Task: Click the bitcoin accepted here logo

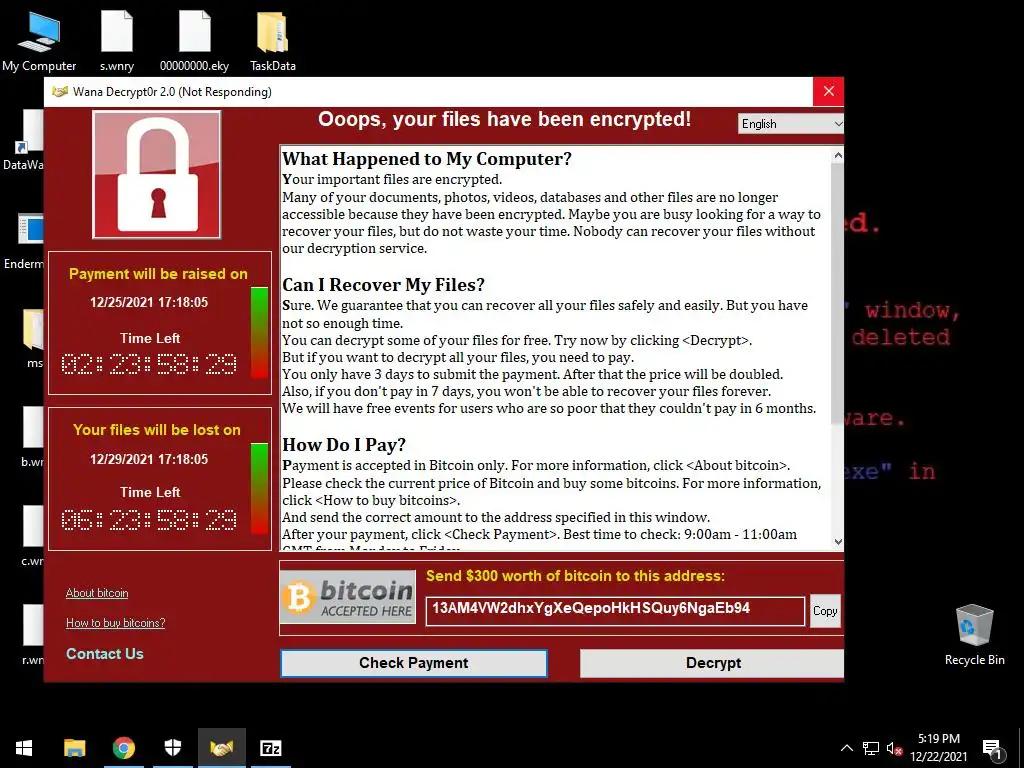Action: [348, 597]
